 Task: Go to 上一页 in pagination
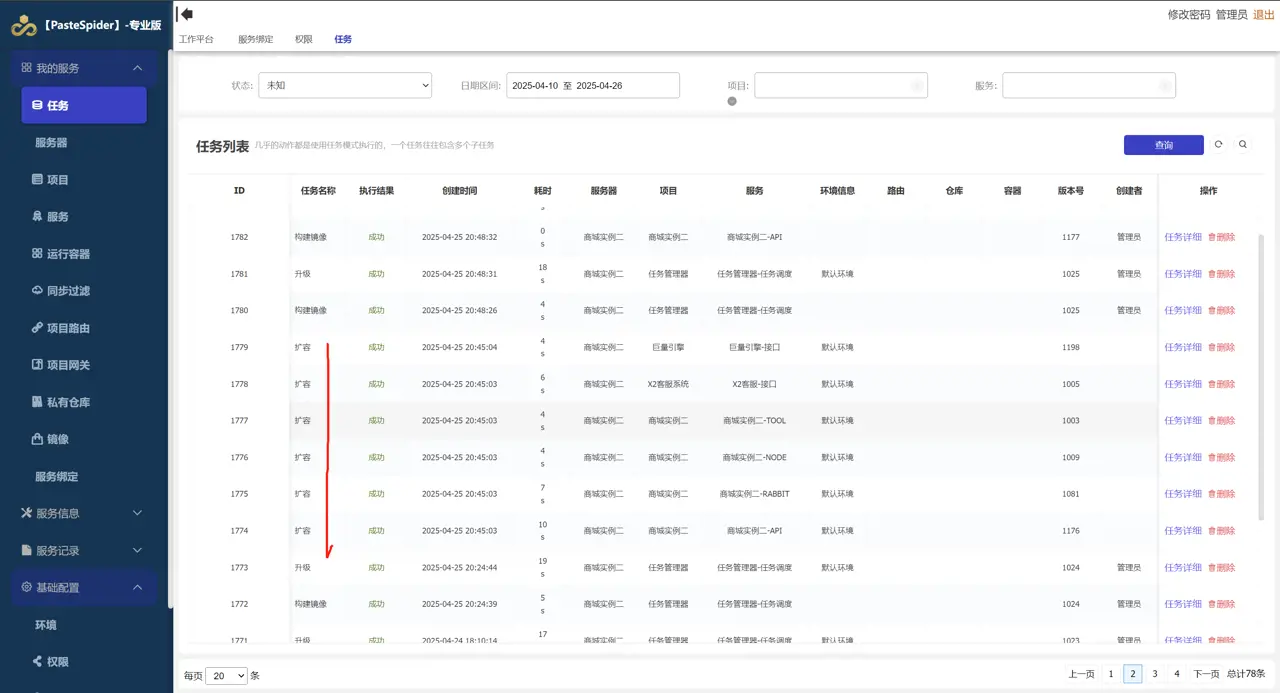coord(1081,674)
